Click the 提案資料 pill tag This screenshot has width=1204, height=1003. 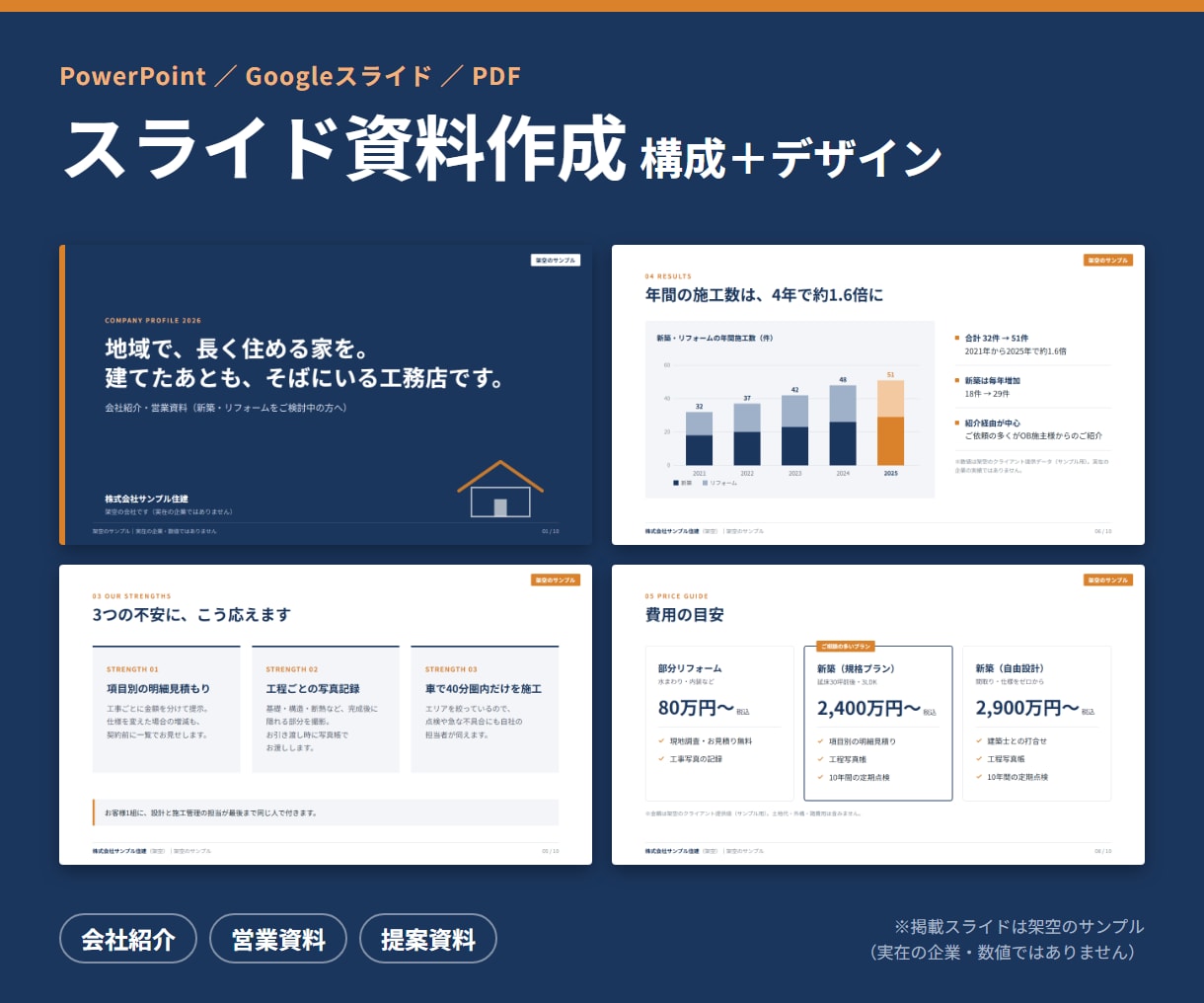pyautogui.click(x=428, y=939)
